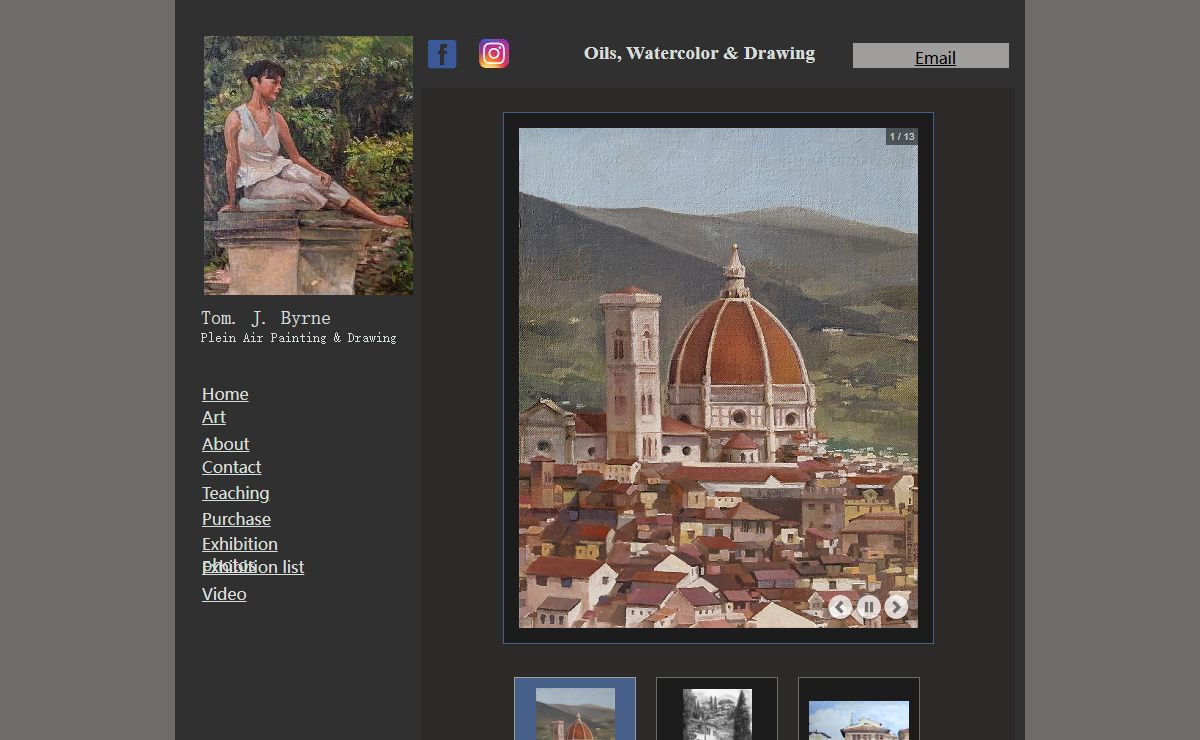
Task: Visit the Purchase page
Action: coord(236,519)
